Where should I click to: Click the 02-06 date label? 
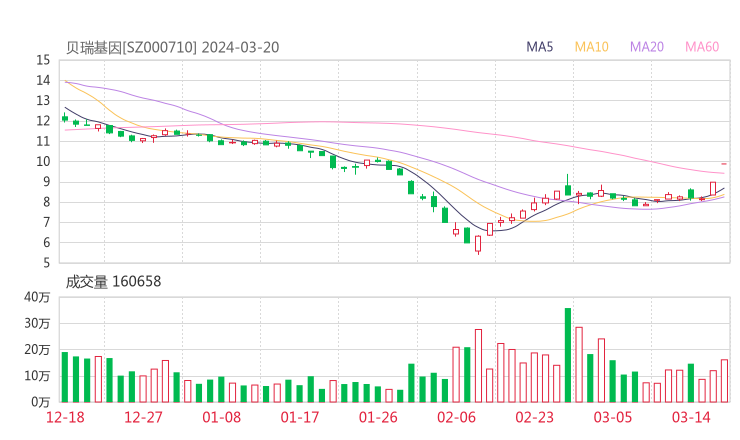(456, 417)
